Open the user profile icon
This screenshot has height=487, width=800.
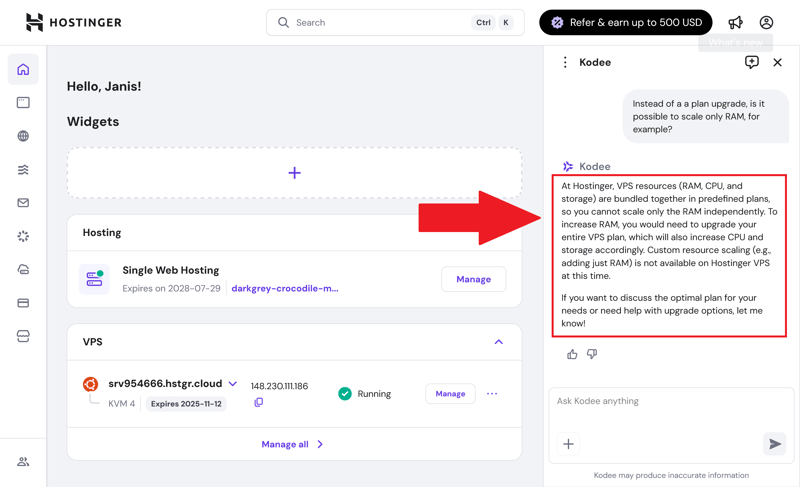[766, 22]
